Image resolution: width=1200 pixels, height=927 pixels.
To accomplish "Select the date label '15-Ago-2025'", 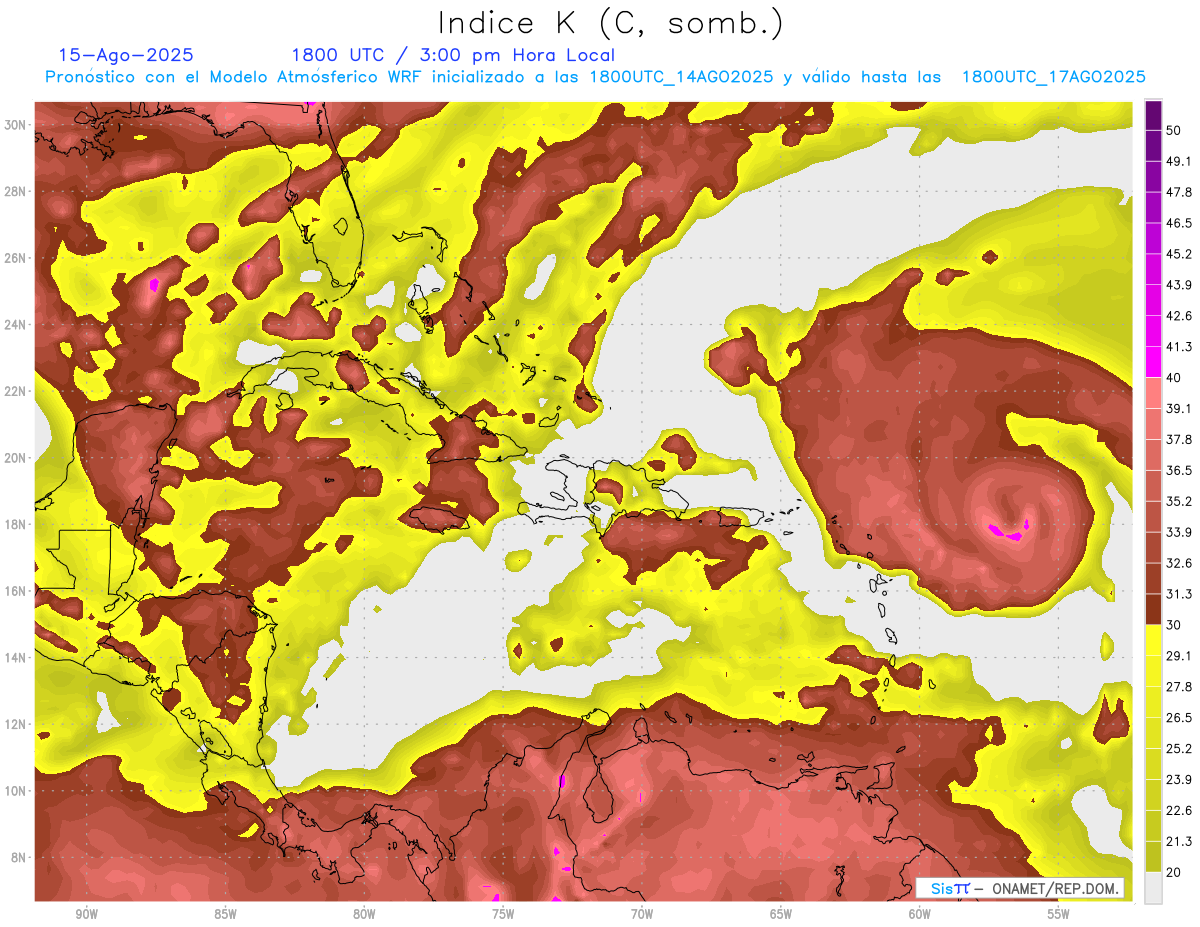I will coord(126,55).
